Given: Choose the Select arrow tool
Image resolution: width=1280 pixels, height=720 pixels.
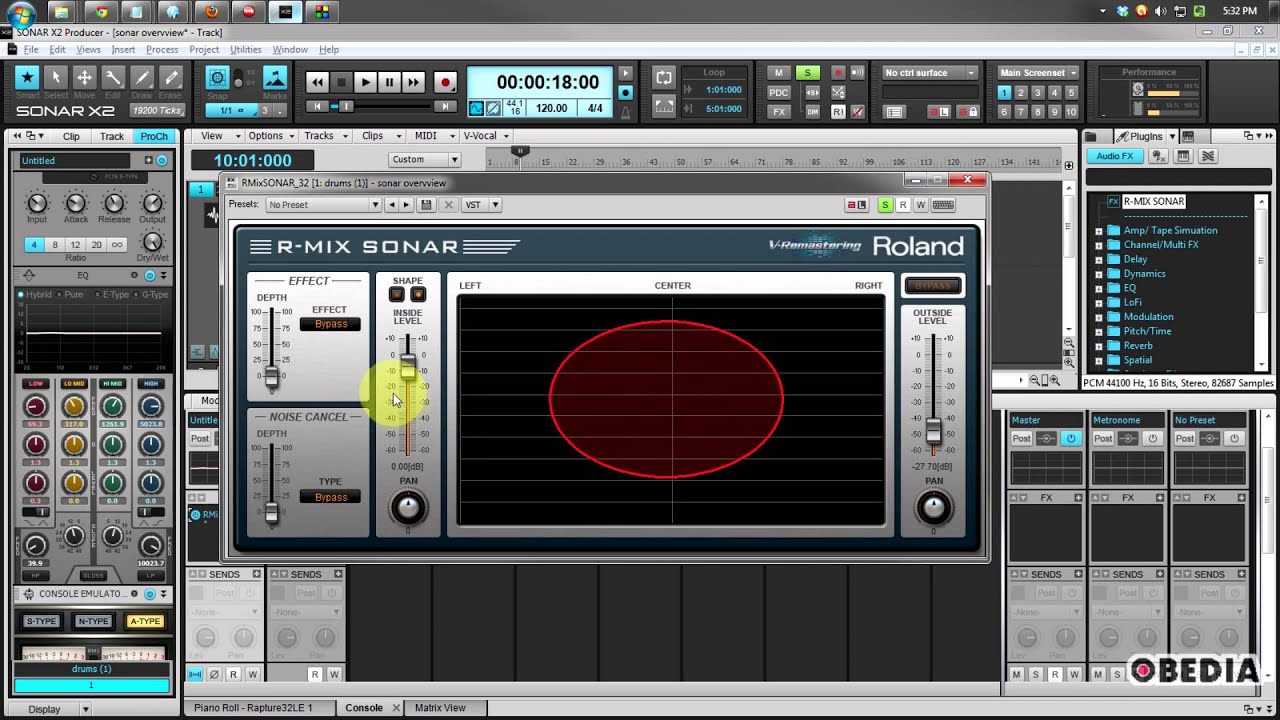Looking at the screenshot, I should coord(56,77).
